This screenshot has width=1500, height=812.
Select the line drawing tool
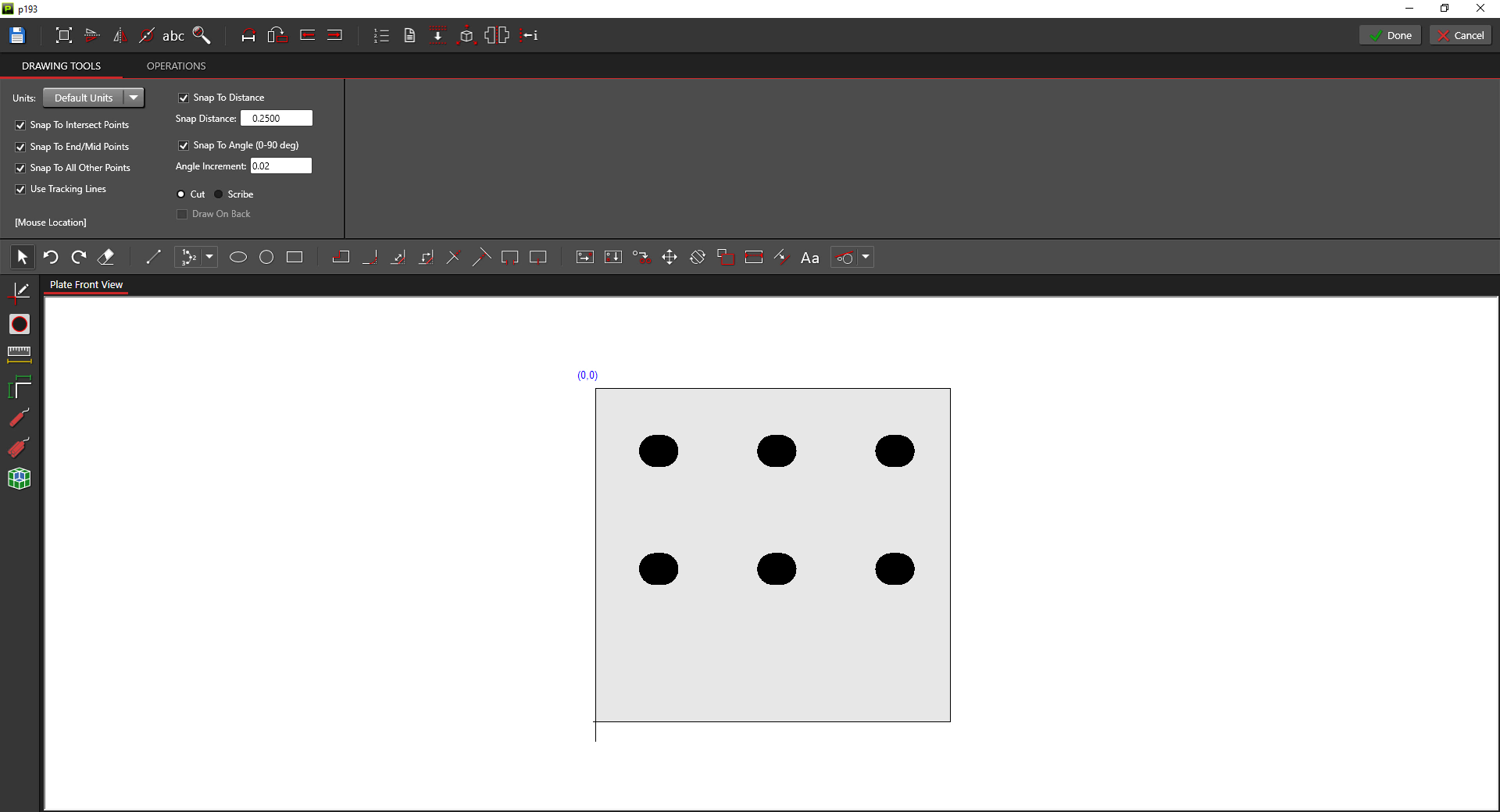153,257
